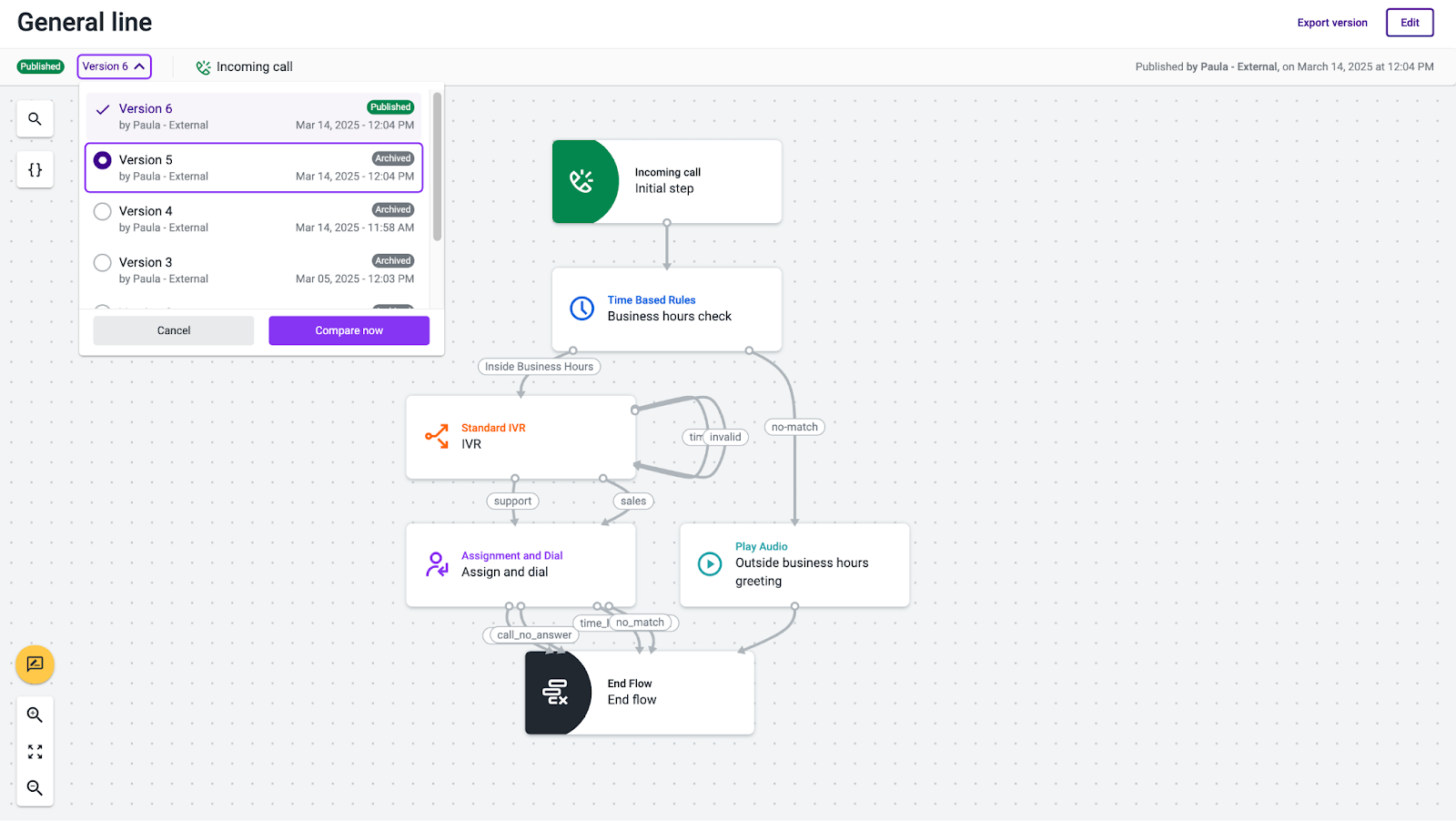The width and height of the screenshot is (1456, 821).
Task: Select the Incoming call Initial step node
Action: (x=667, y=181)
